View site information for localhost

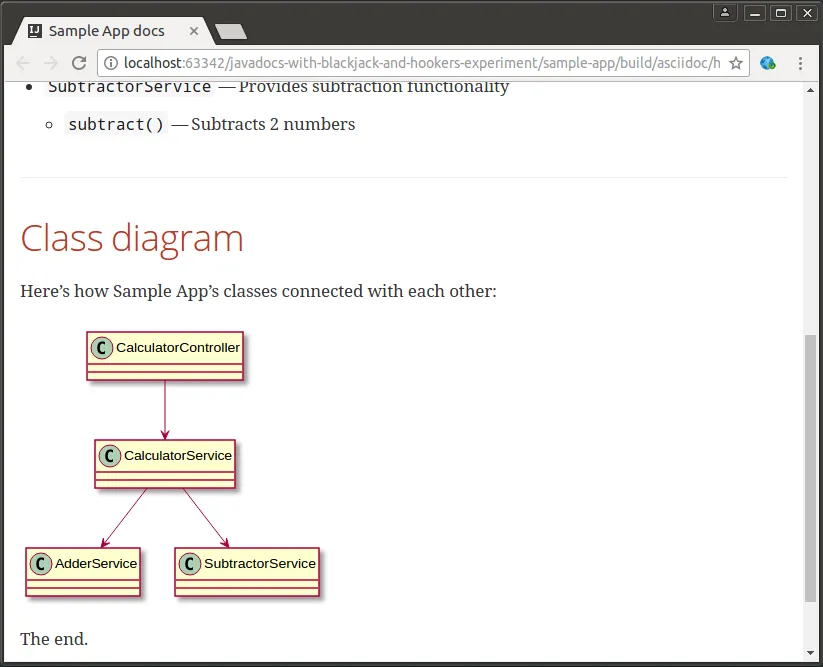(x=110, y=63)
